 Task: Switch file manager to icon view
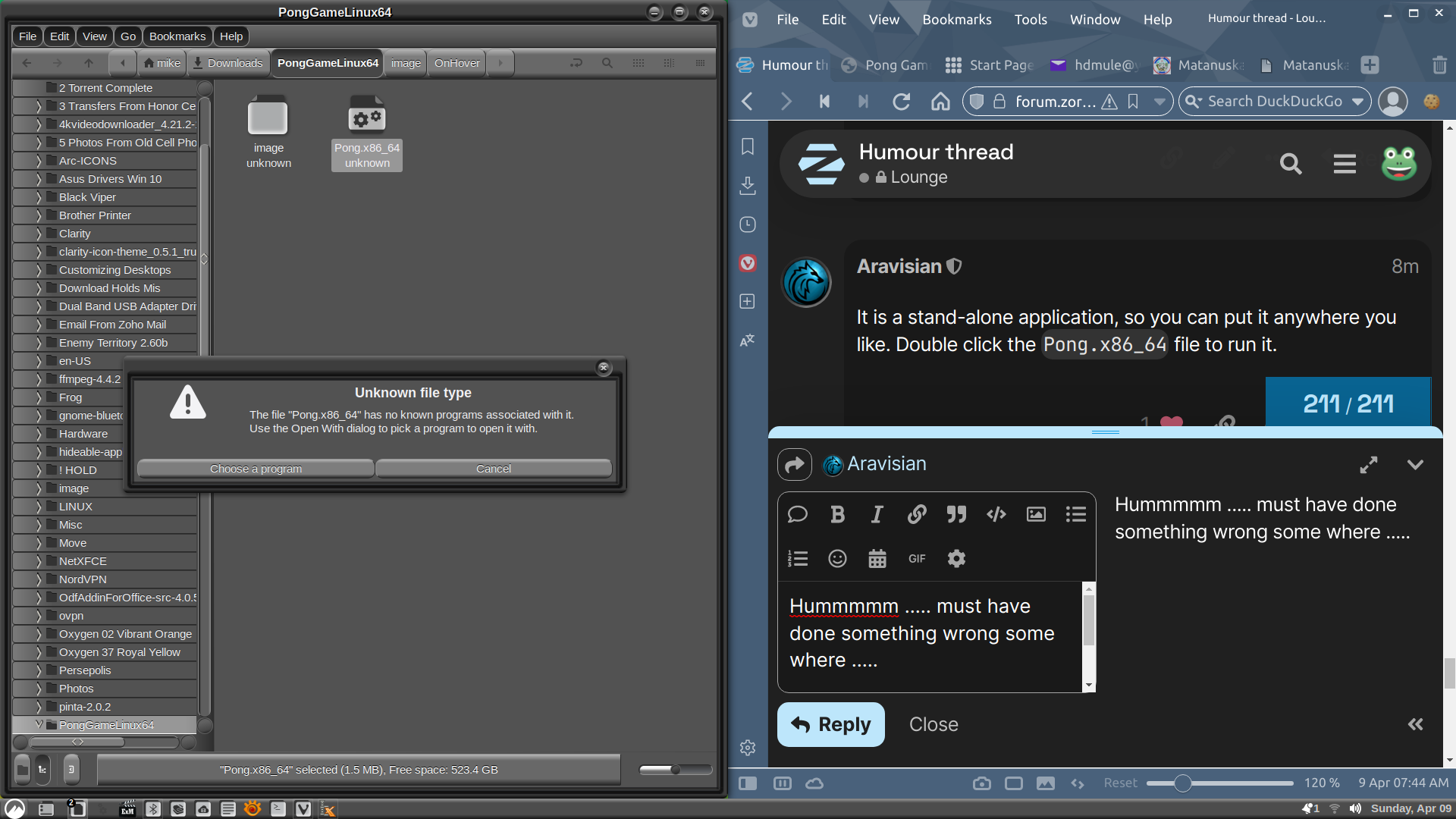click(x=639, y=63)
